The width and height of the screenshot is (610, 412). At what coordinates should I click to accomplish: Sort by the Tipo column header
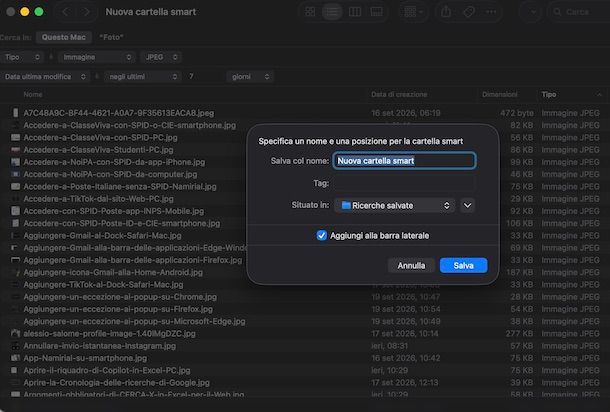point(549,94)
